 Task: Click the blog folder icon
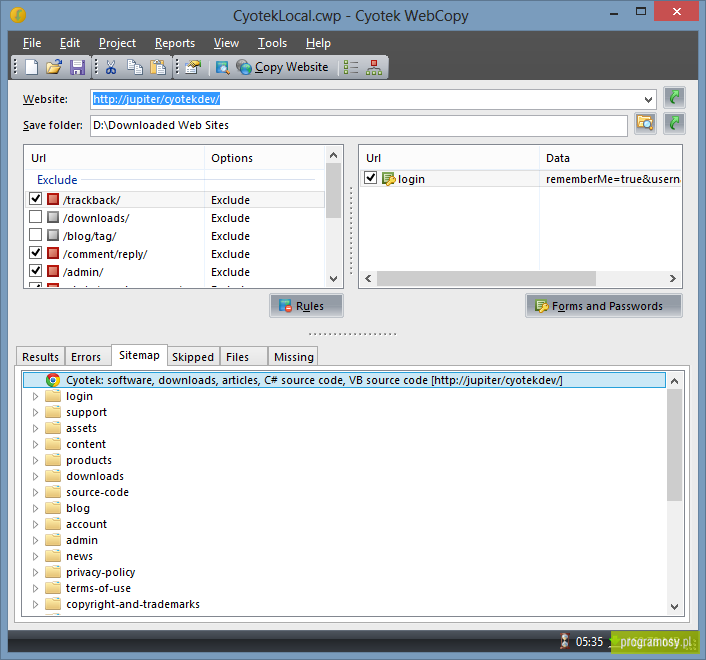pyautogui.click(x=53, y=507)
